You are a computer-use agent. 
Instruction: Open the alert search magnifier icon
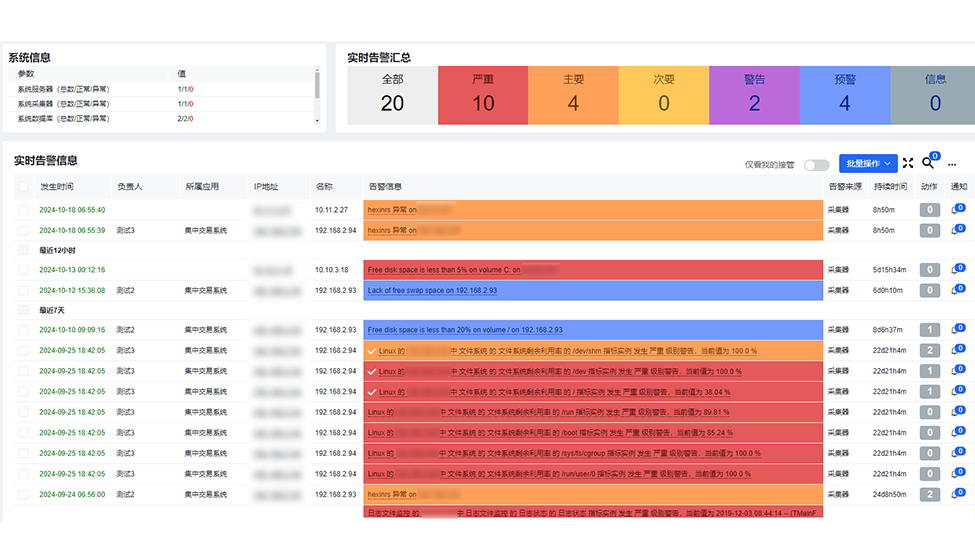[x=928, y=163]
